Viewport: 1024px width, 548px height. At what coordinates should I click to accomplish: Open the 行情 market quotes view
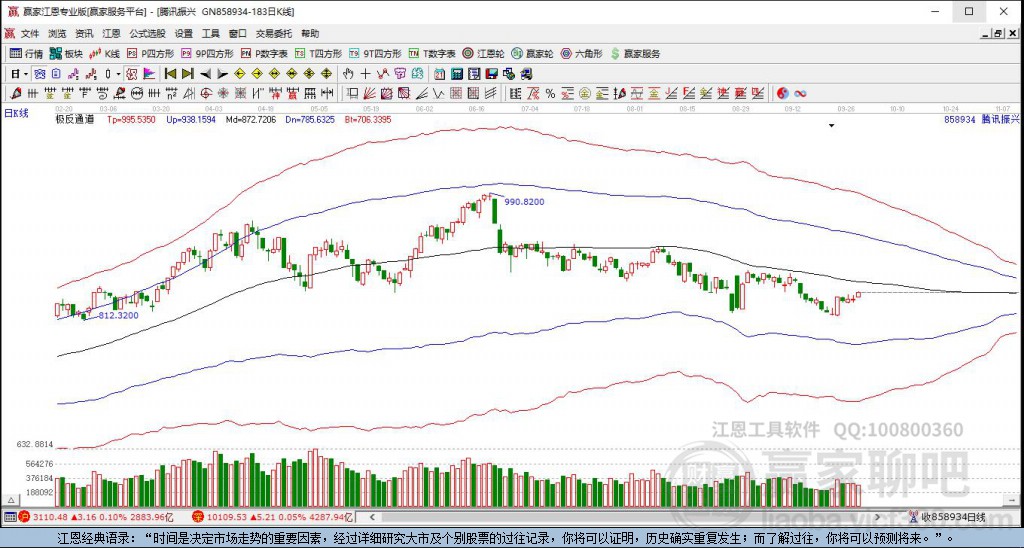[x=26, y=54]
